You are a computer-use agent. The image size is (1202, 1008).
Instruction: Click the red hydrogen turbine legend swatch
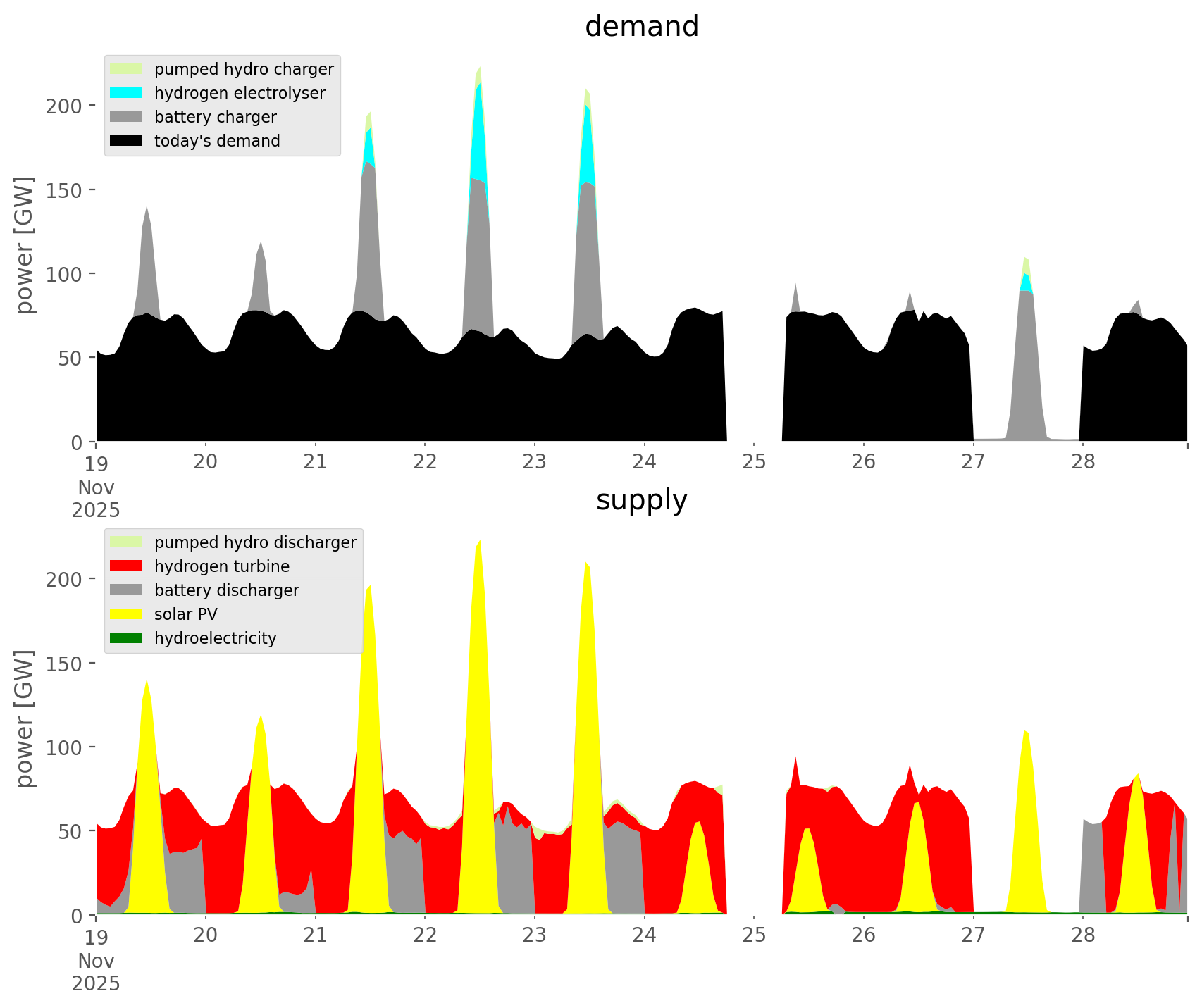click(126, 566)
